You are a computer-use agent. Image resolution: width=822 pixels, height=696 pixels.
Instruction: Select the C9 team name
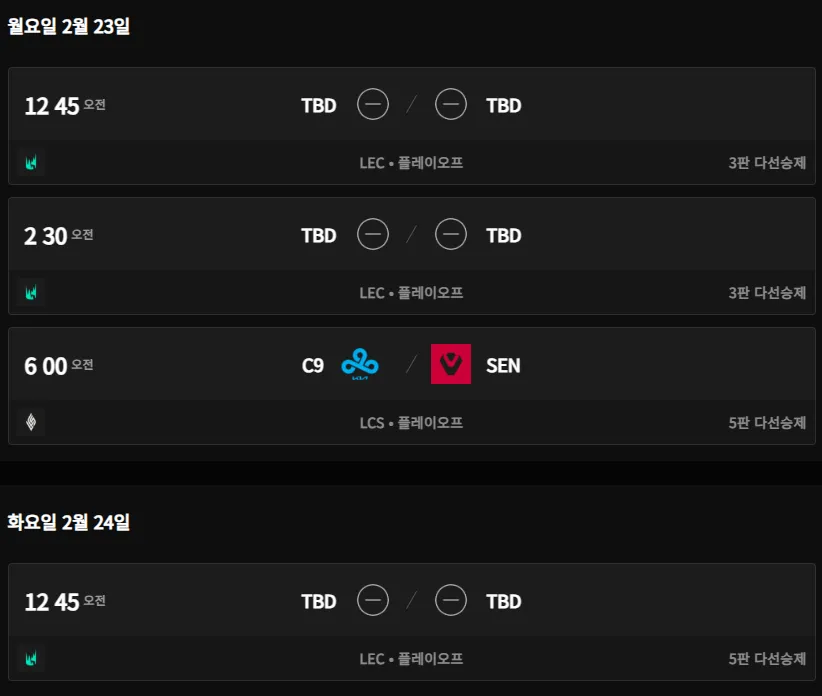tap(313, 365)
